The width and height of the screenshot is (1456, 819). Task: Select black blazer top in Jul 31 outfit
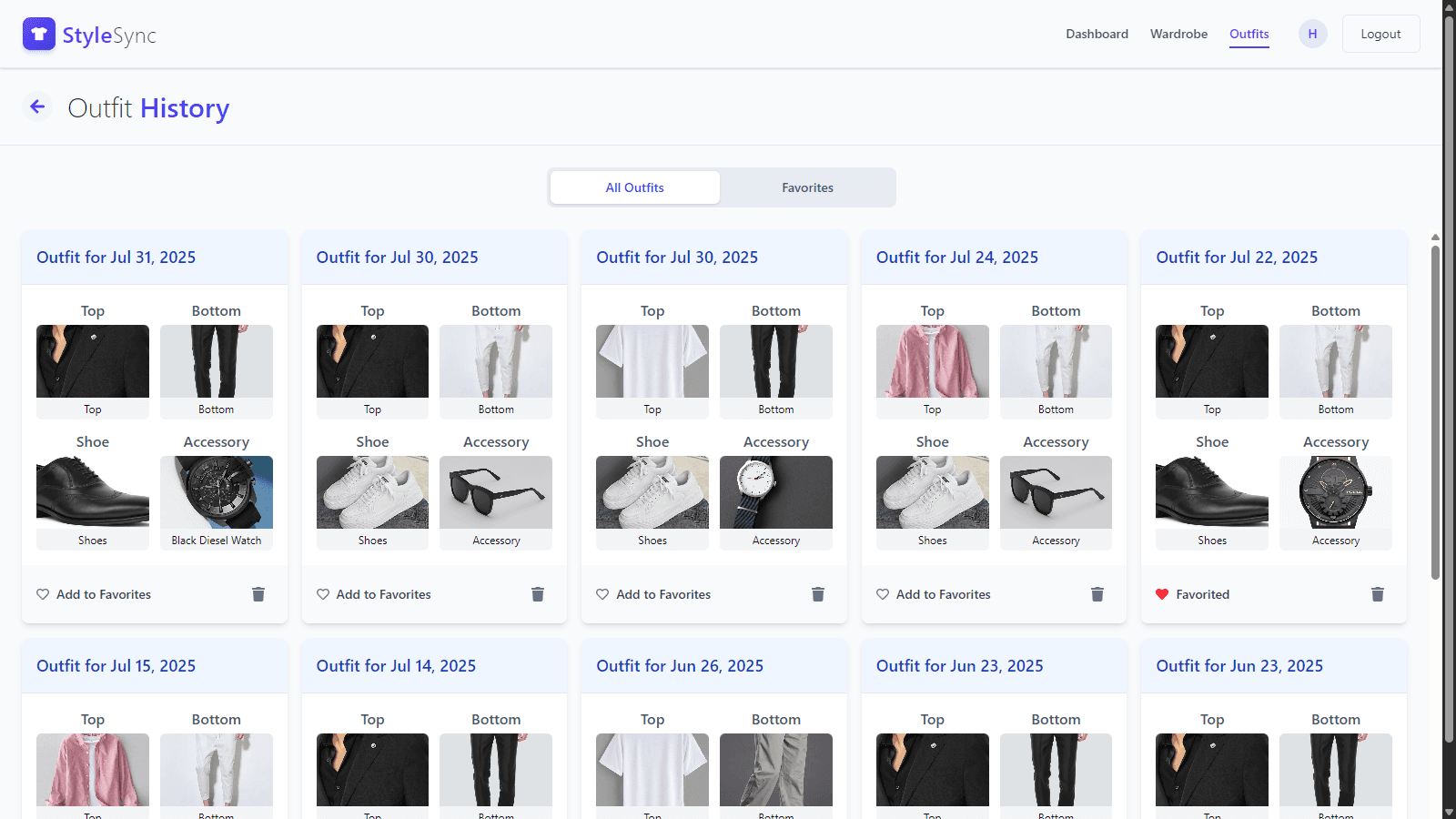coord(93,361)
